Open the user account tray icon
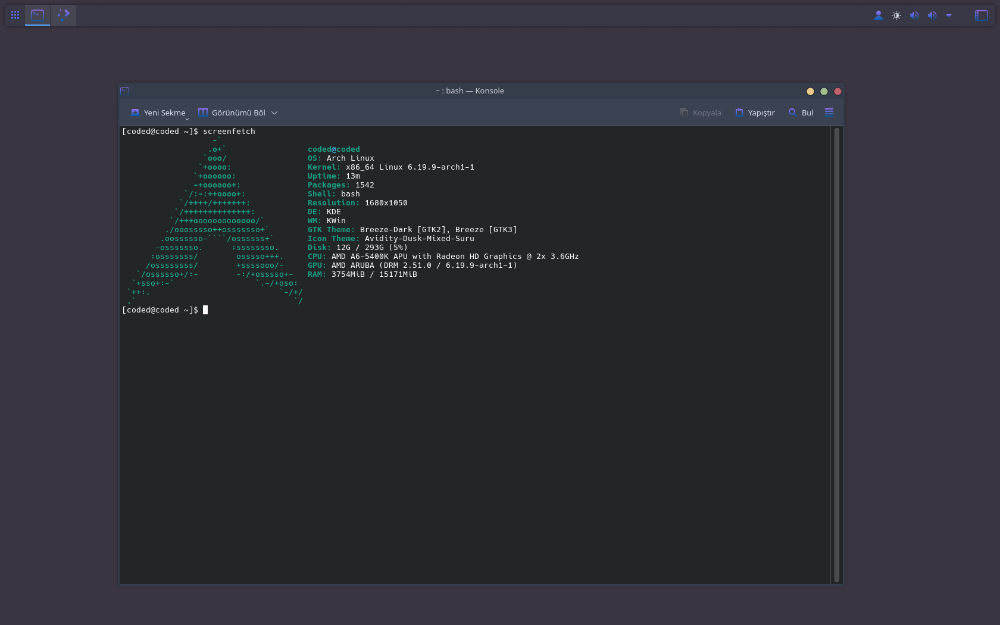 878,15
